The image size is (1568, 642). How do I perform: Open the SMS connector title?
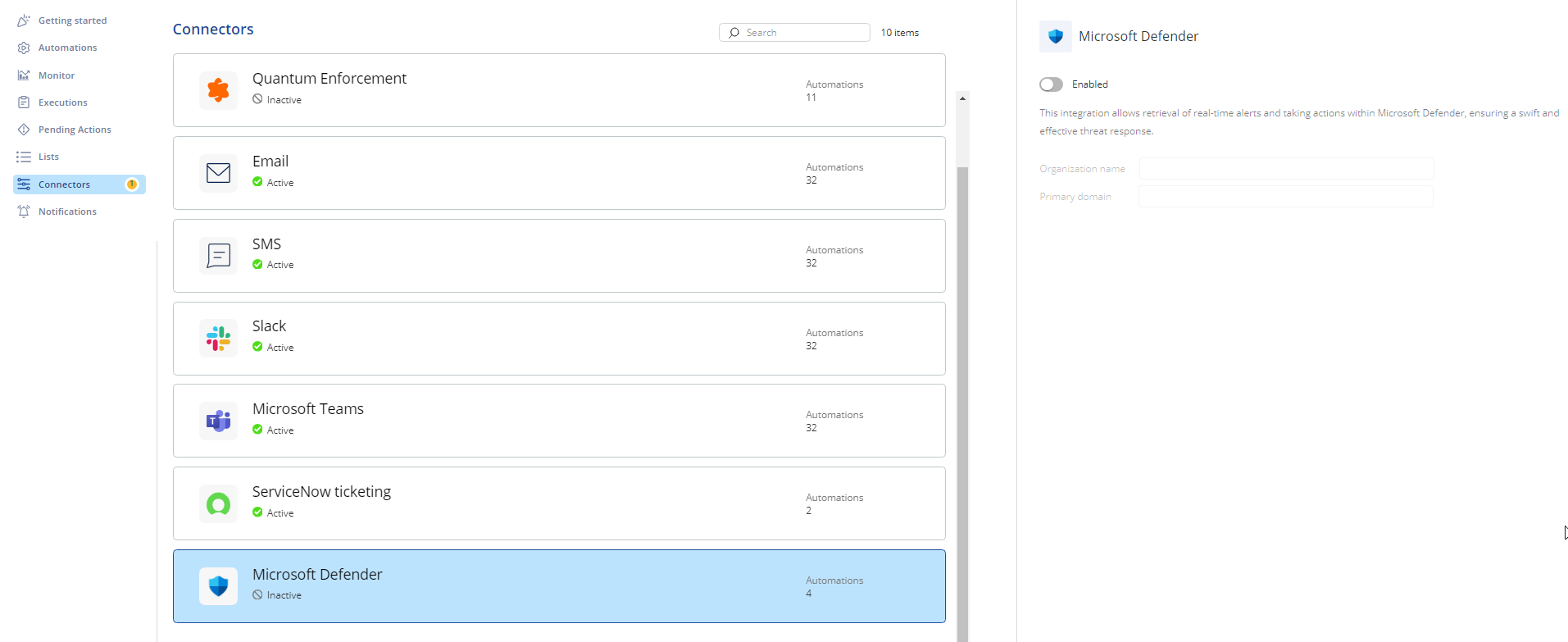pos(266,244)
